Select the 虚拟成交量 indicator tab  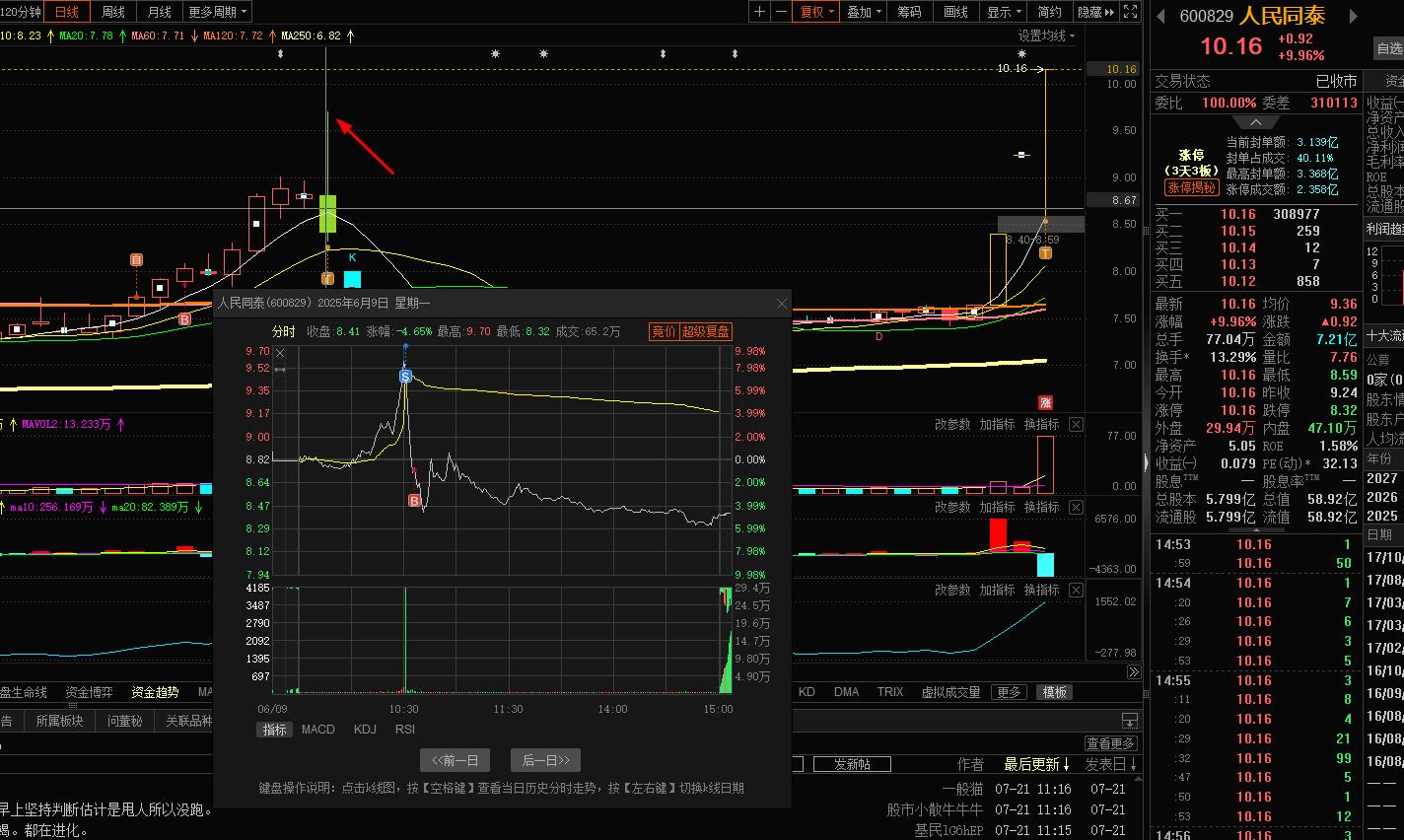pyautogui.click(x=951, y=692)
